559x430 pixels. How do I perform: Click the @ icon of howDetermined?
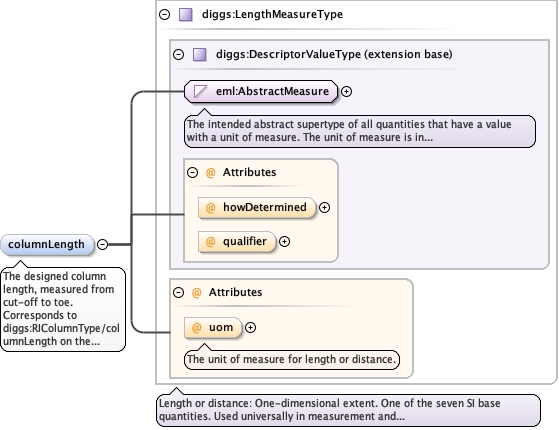211,208
